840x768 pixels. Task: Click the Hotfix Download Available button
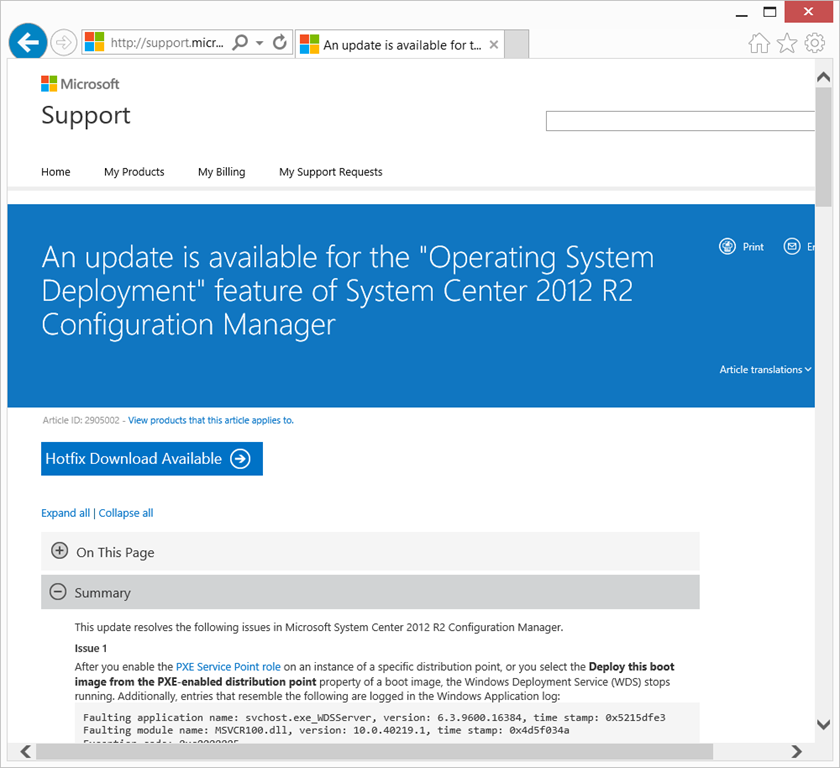click(x=152, y=459)
